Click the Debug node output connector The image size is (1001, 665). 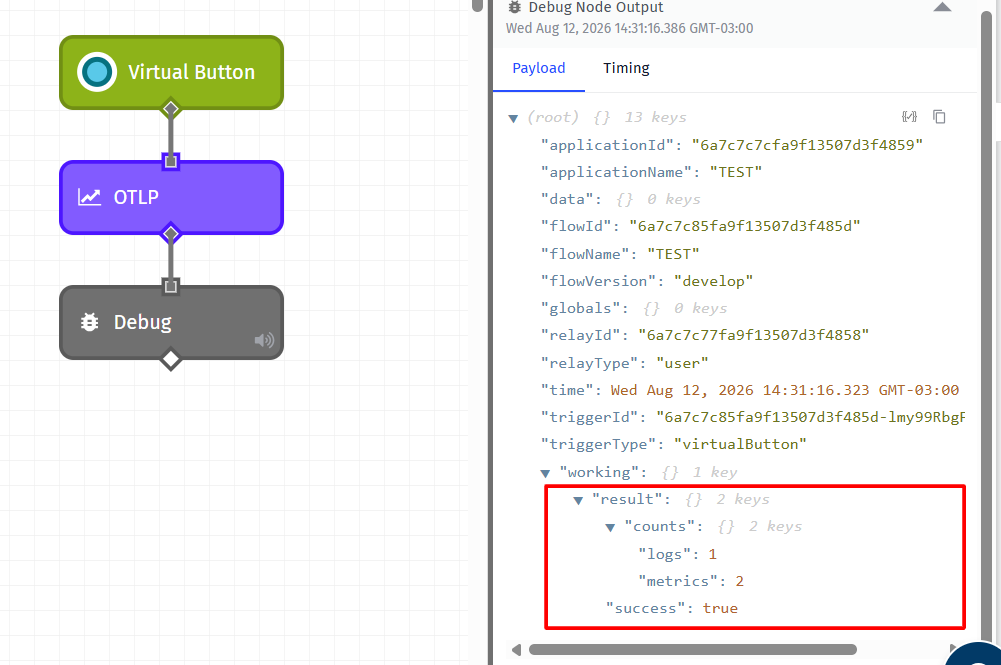170,359
